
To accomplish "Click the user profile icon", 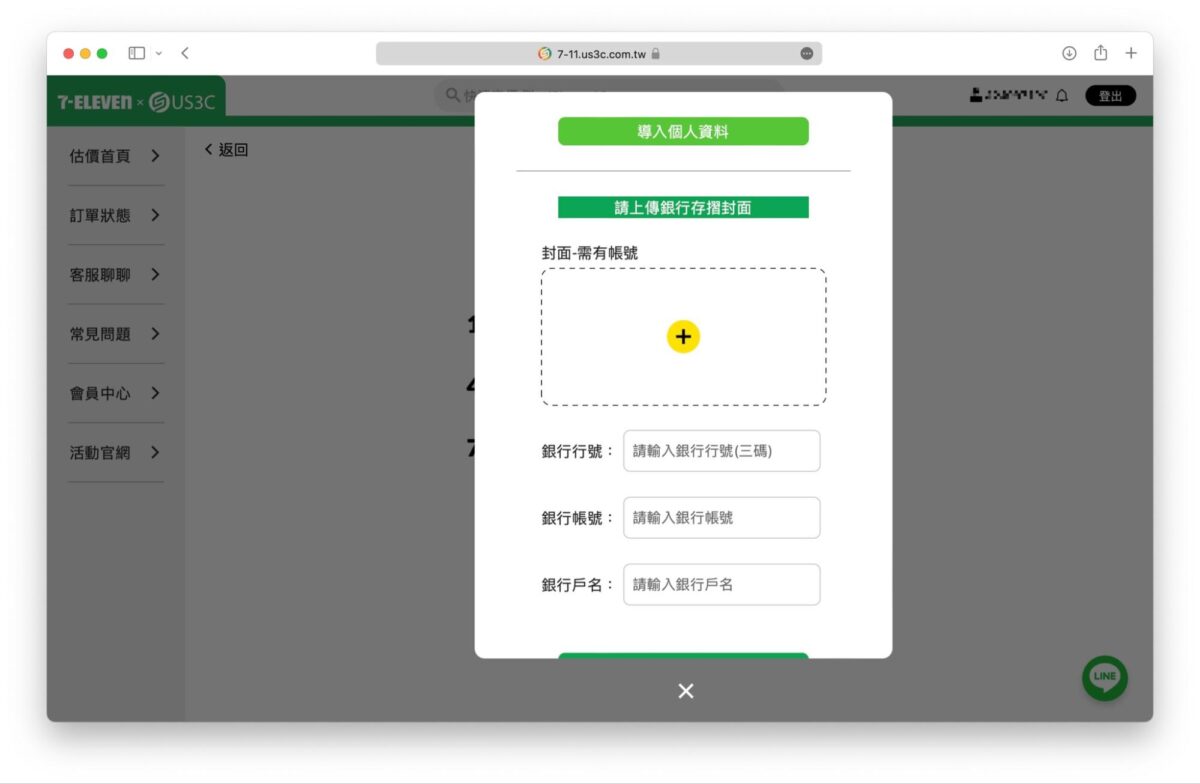I will coord(976,96).
